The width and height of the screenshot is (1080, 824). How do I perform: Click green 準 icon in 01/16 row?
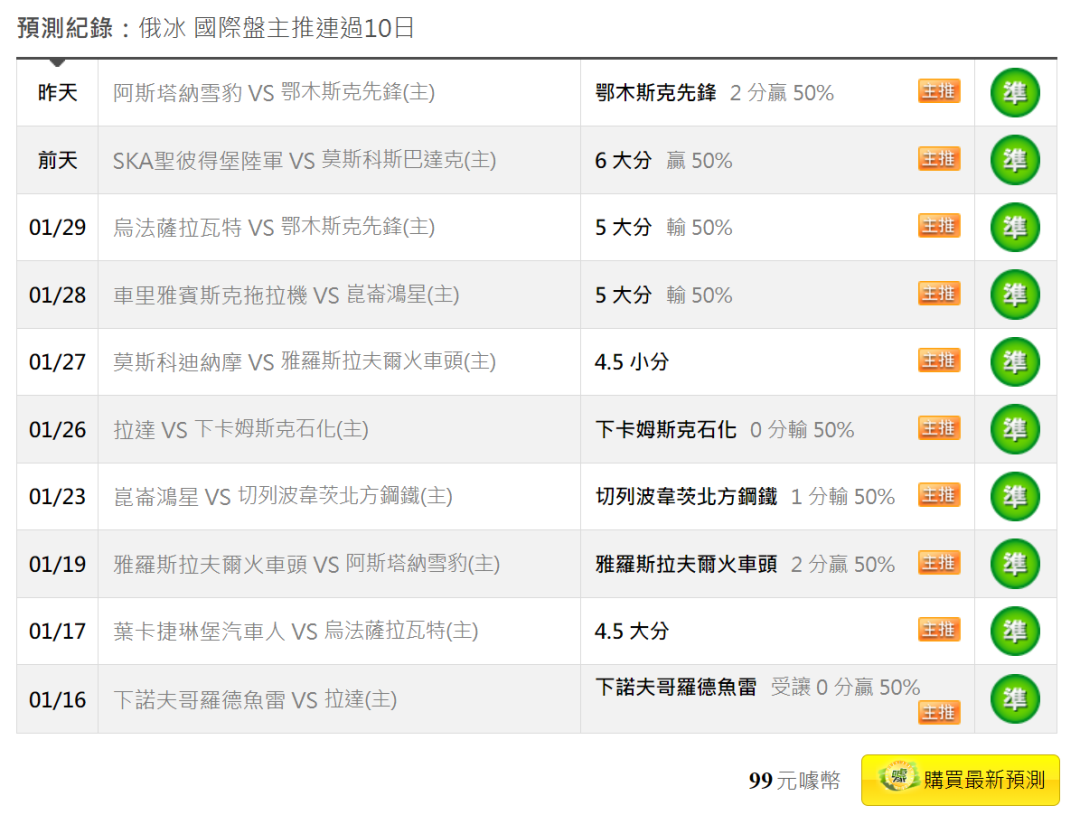[x=1015, y=699]
